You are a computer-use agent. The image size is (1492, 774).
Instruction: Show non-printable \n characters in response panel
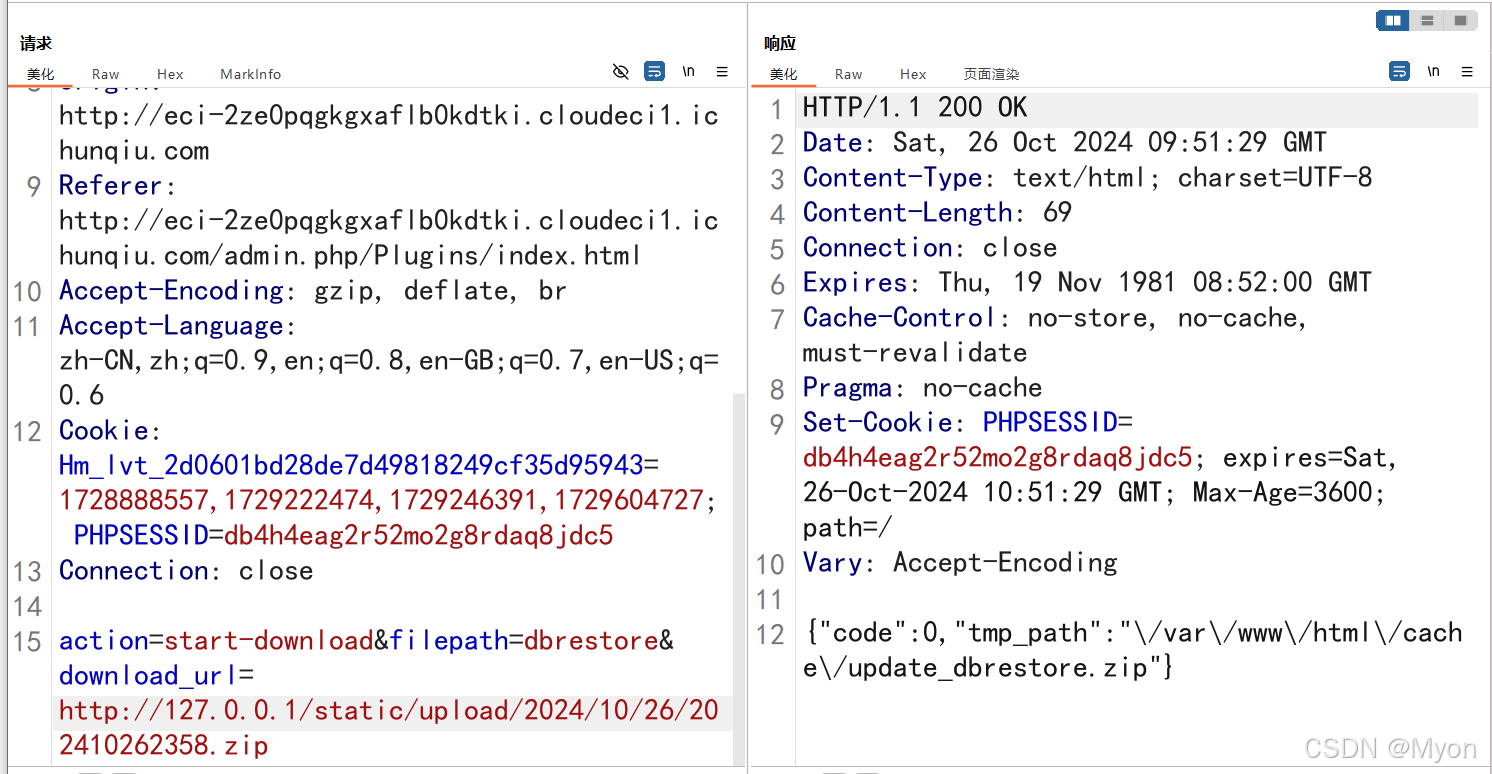1433,71
